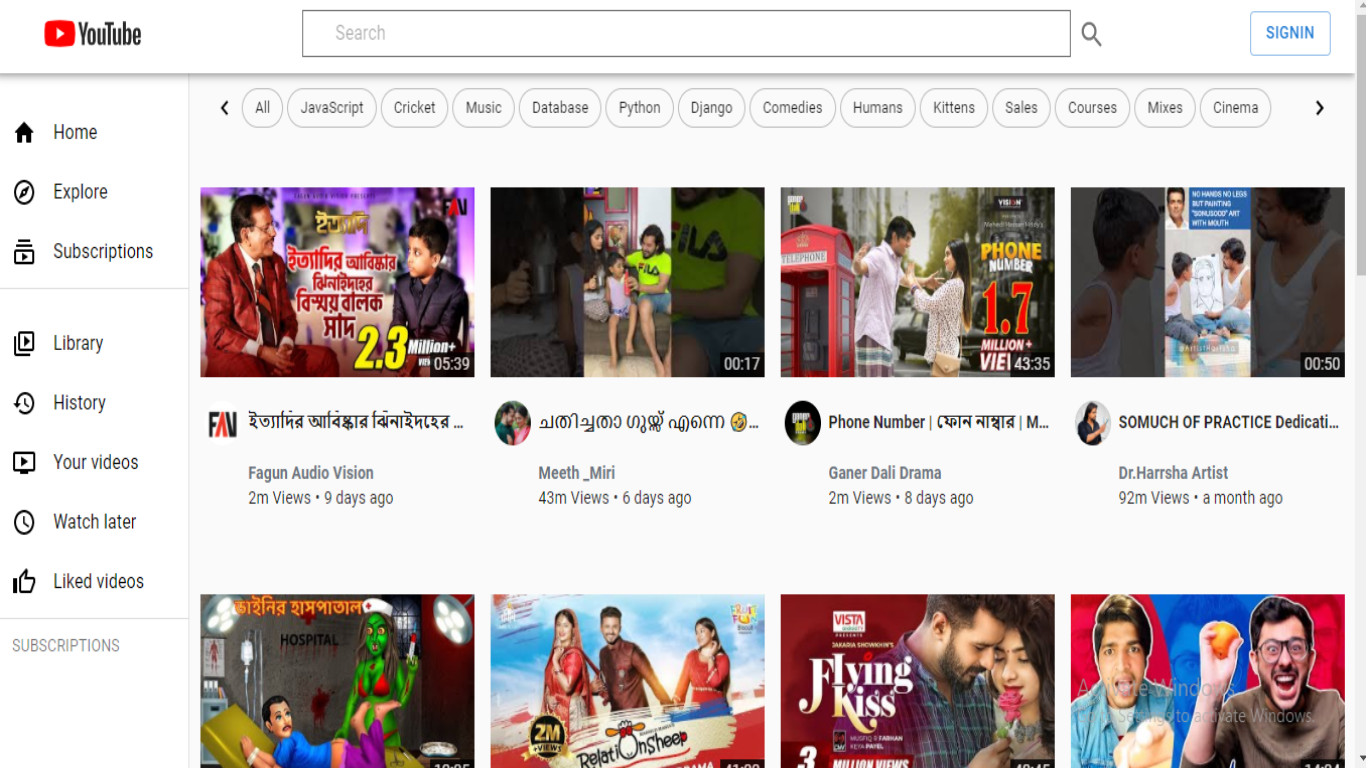Click the YouTube logo icon
The height and width of the screenshot is (768, 1366).
pyautogui.click(x=60, y=34)
